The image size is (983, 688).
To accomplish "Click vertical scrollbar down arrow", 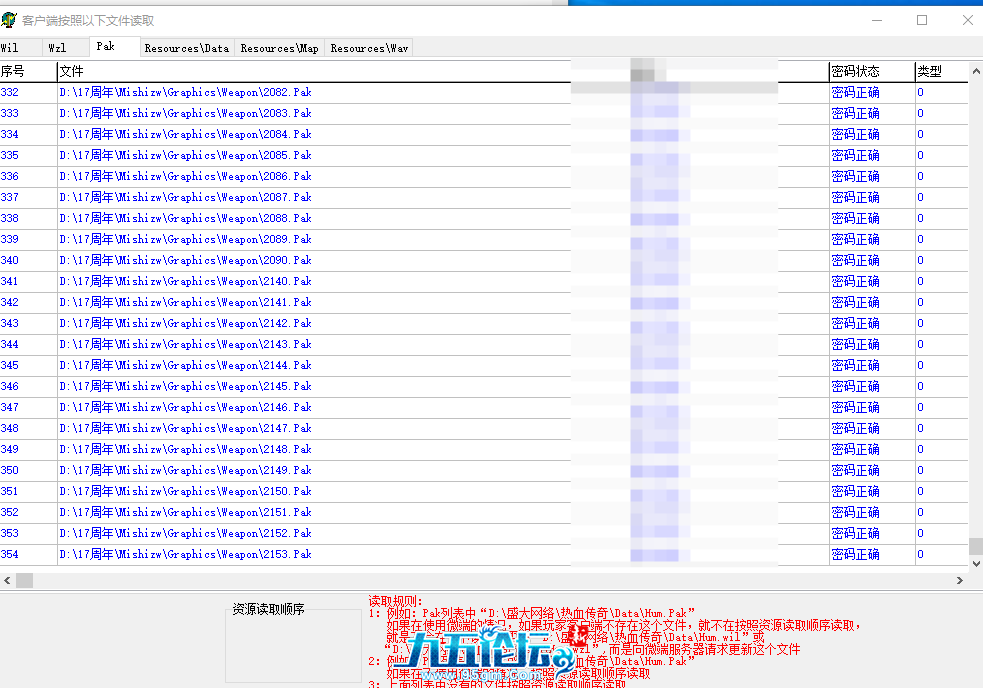I will coord(976,564).
